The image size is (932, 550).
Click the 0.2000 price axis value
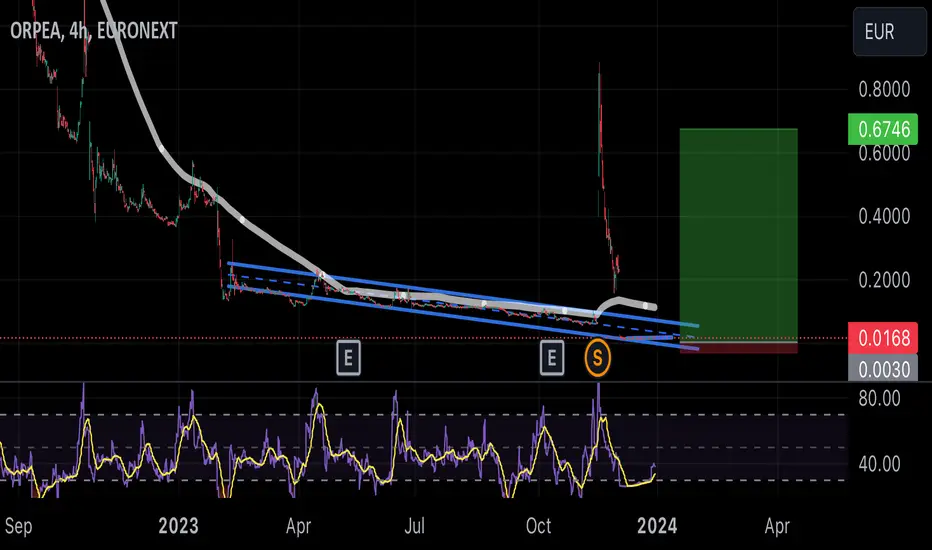(884, 279)
